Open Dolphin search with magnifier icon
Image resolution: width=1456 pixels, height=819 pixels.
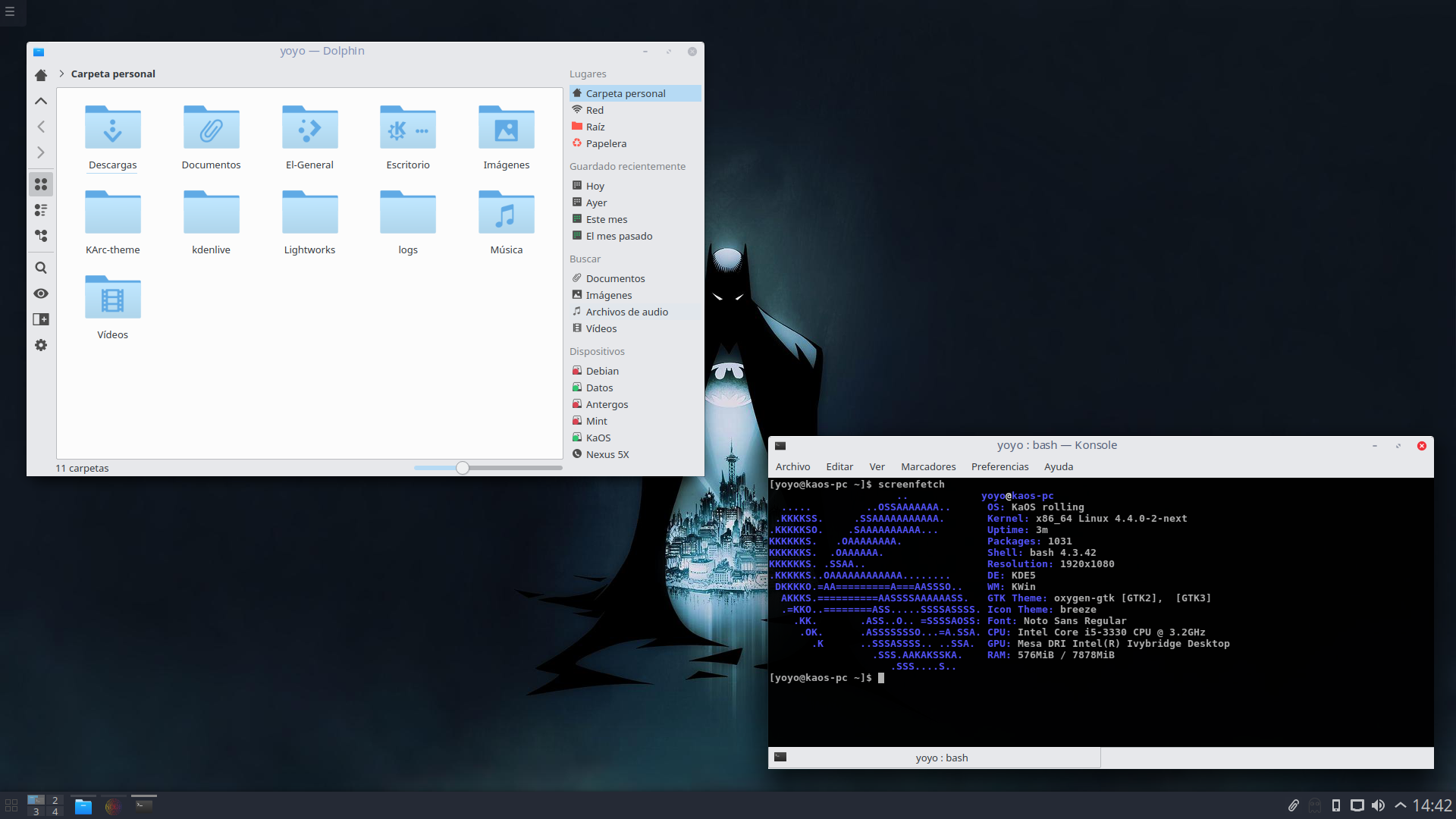[41, 268]
